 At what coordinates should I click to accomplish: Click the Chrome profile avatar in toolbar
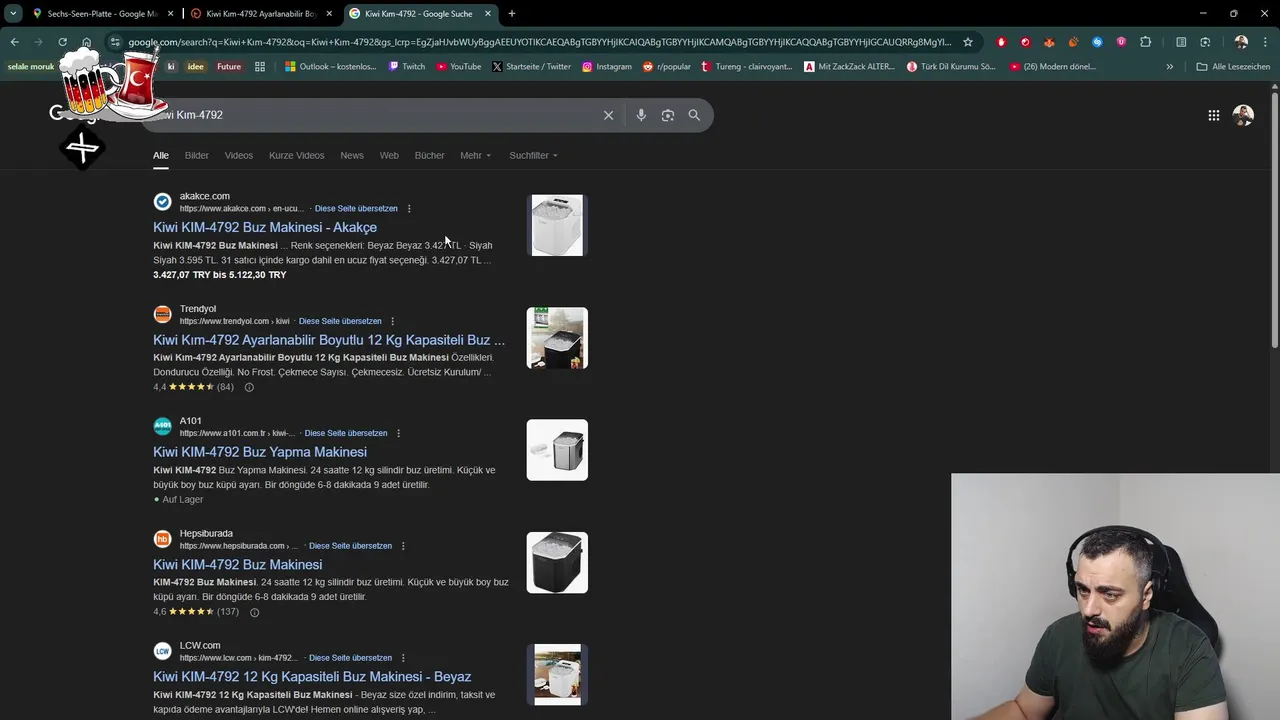coord(1241,42)
